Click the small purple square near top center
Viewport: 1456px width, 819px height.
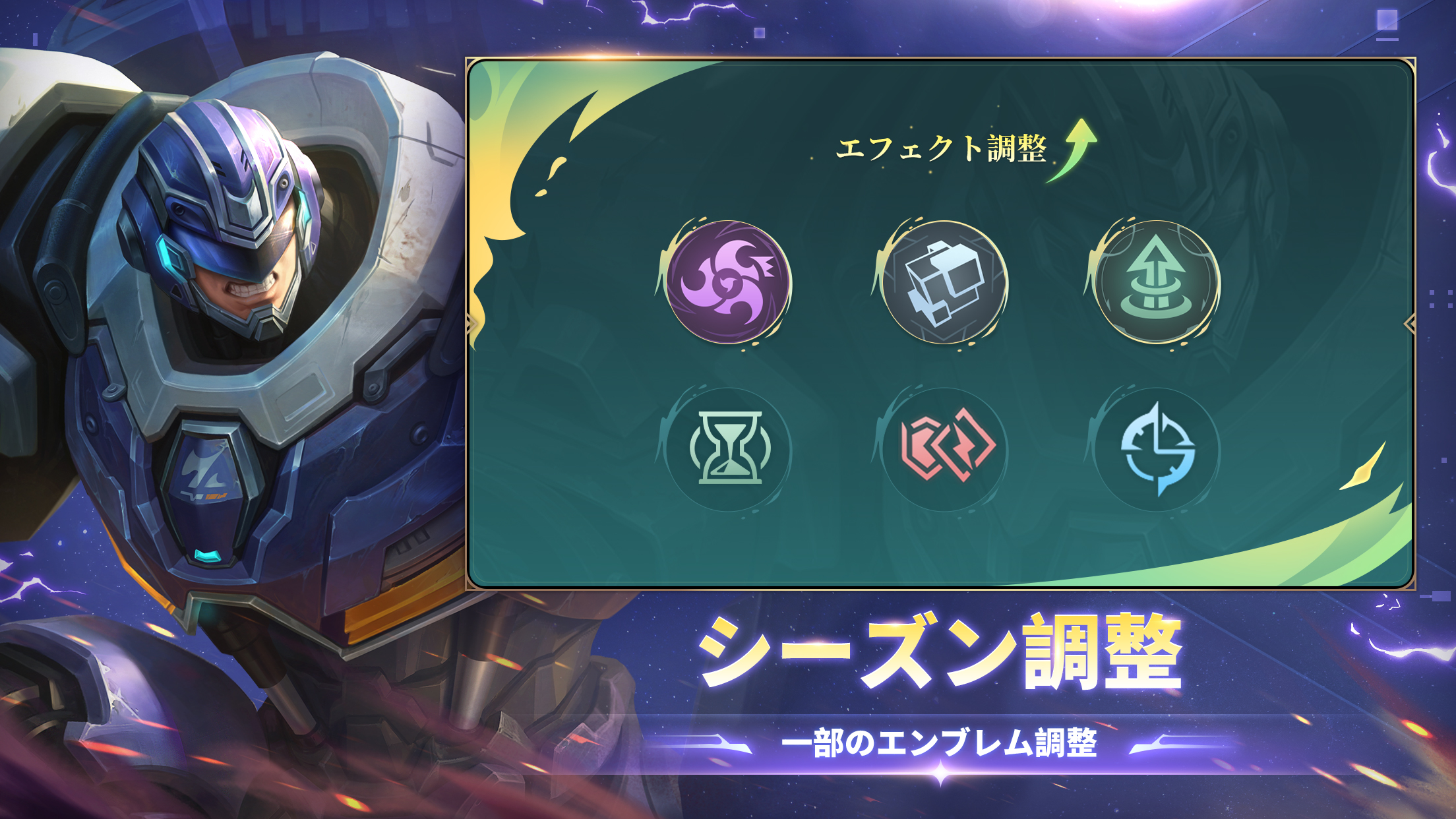(x=760, y=32)
